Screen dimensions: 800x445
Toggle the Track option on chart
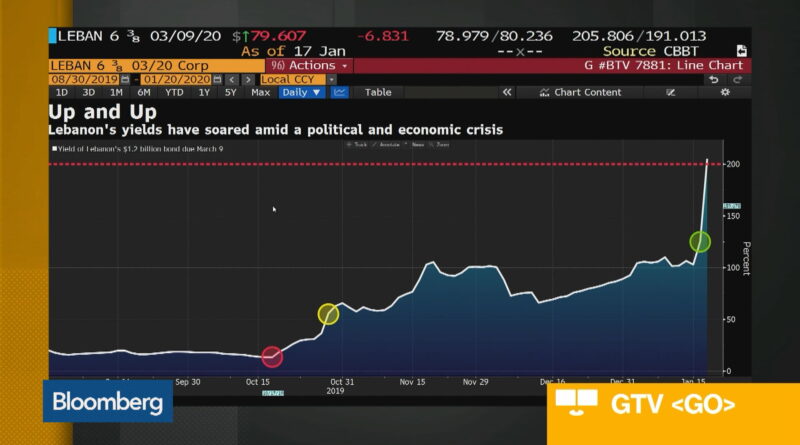[356, 144]
